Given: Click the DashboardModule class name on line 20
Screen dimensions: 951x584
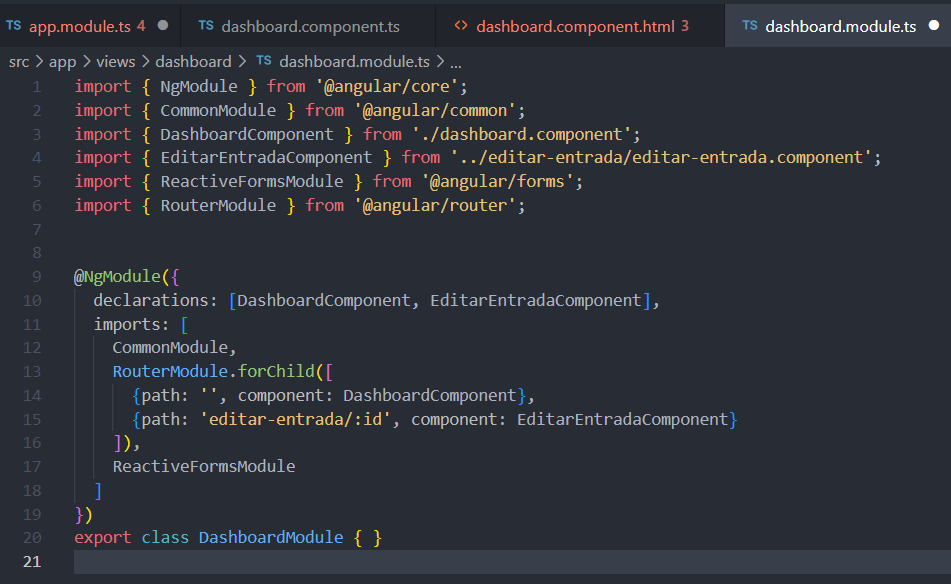Looking at the screenshot, I should click(269, 537).
